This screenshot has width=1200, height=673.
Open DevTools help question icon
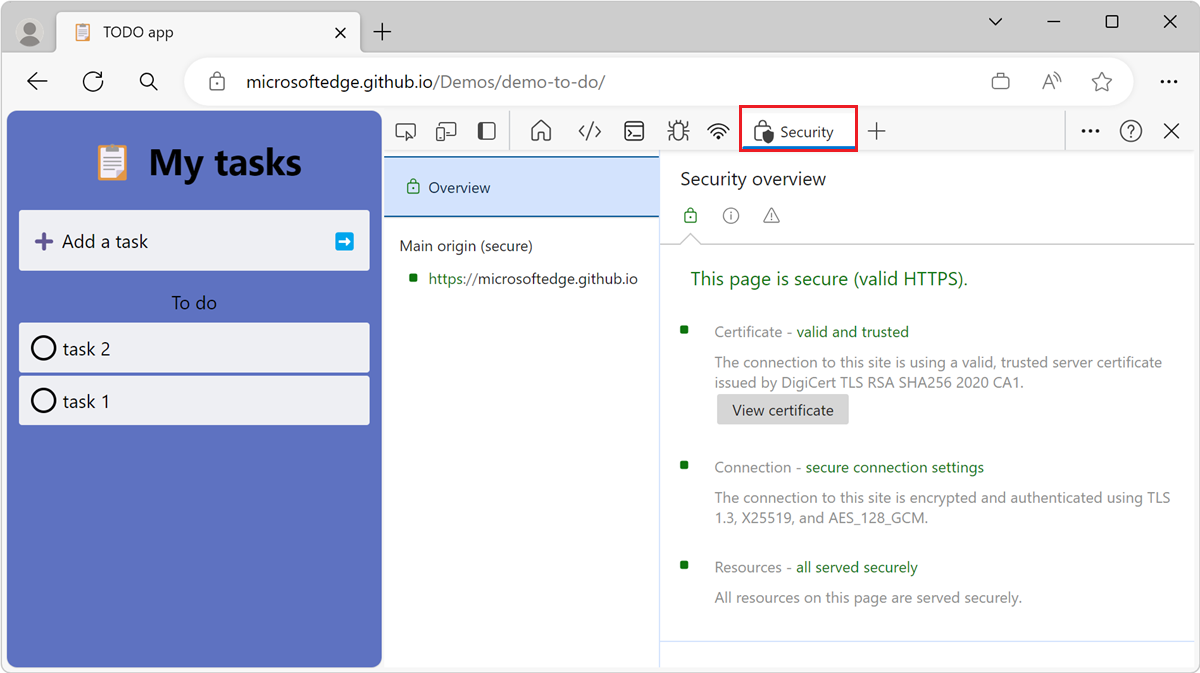point(1131,131)
